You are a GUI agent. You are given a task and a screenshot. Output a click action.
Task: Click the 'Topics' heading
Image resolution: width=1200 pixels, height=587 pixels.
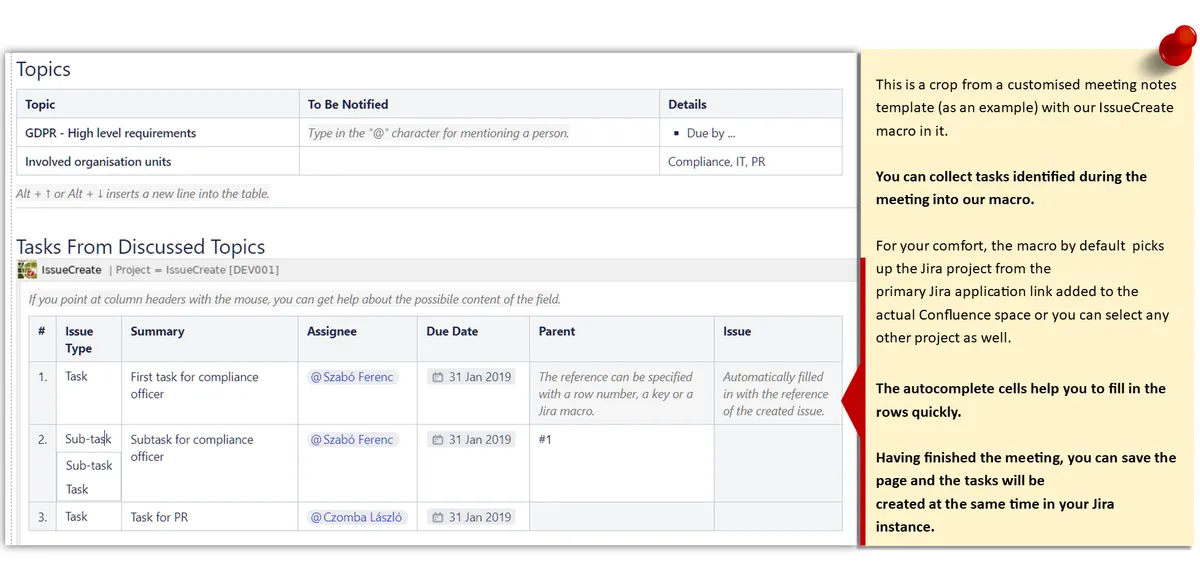[43, 70]
